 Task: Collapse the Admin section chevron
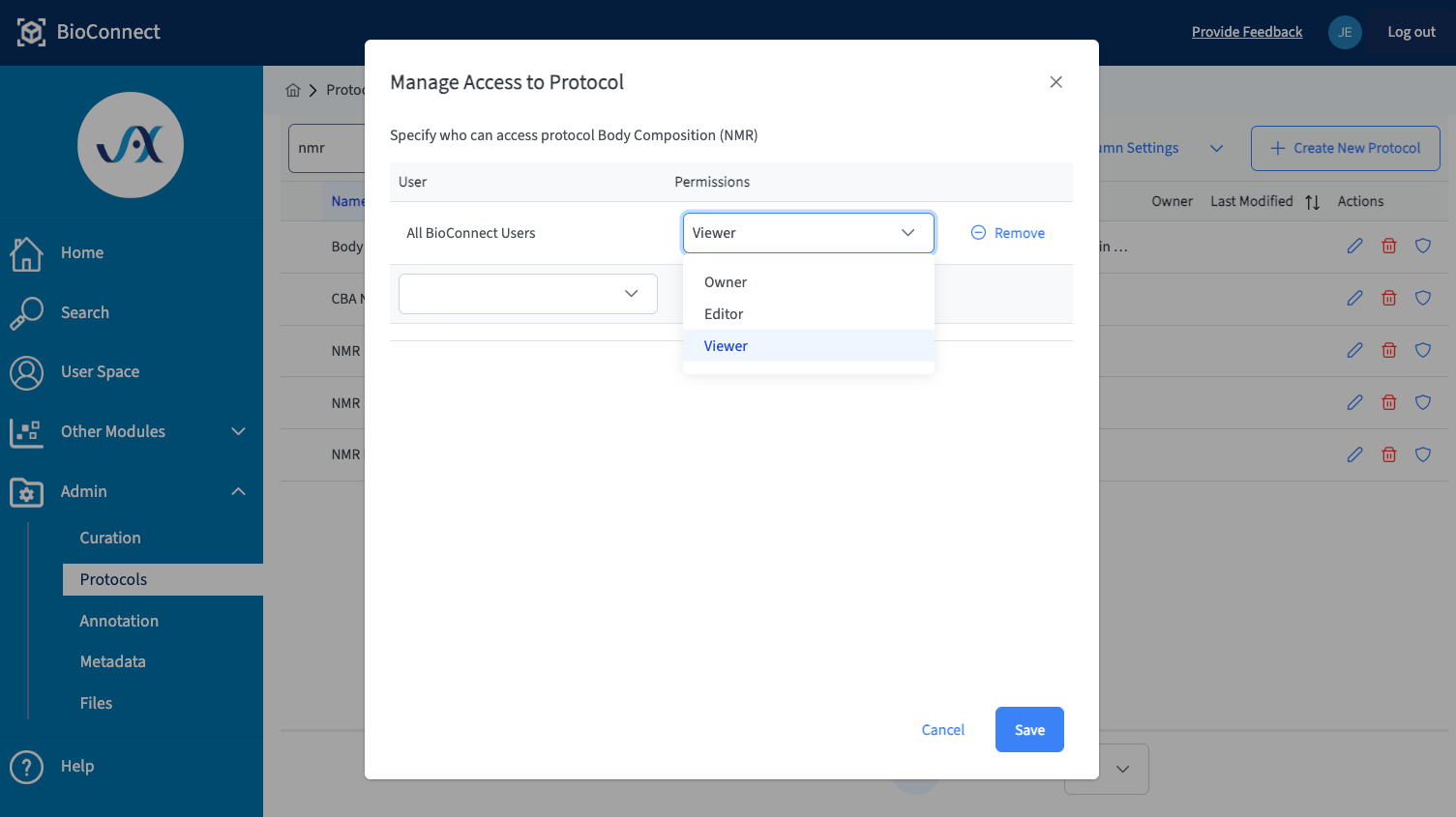tap(238, 491)
